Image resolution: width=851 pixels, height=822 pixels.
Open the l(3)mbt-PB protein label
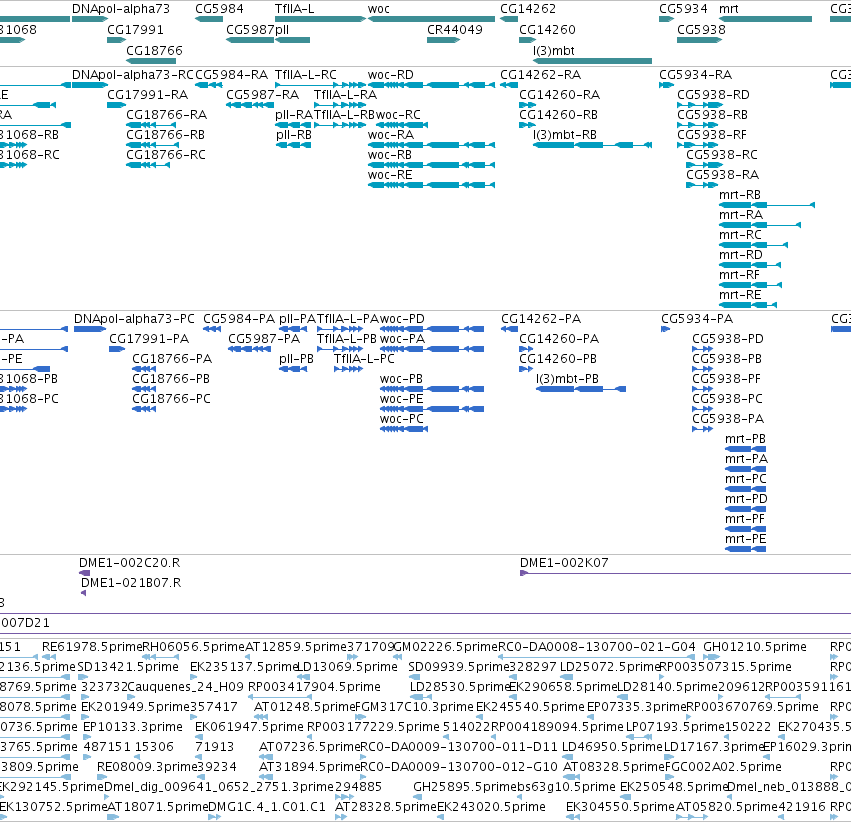(x=567, y=379)
